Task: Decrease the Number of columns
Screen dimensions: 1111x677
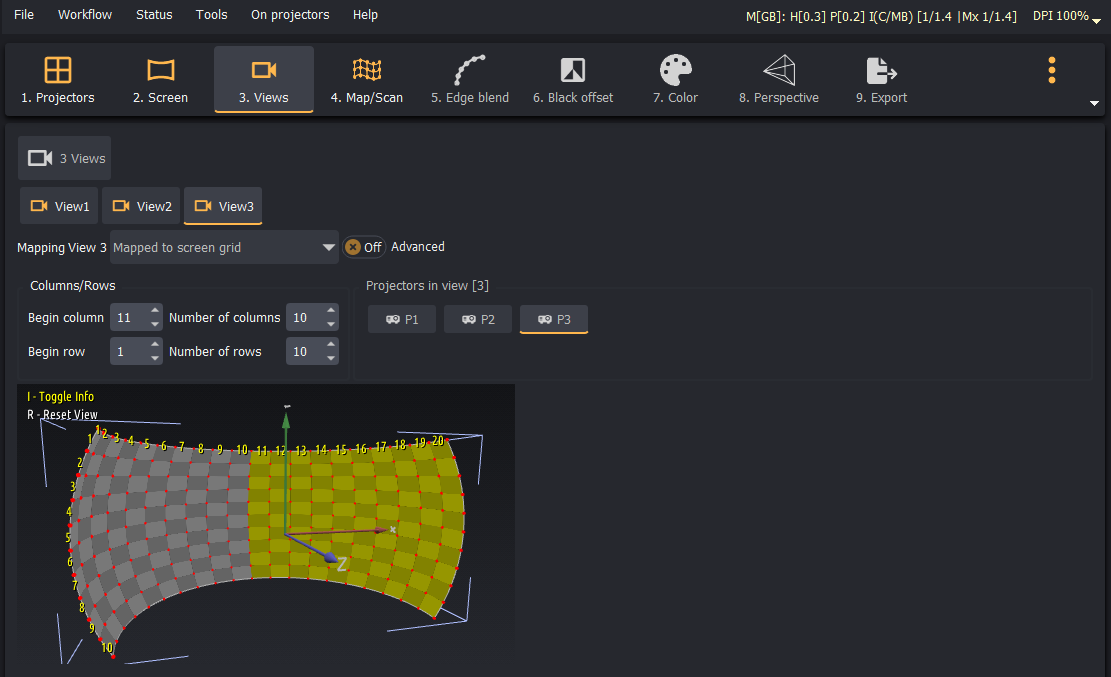Action: [331, 325]
